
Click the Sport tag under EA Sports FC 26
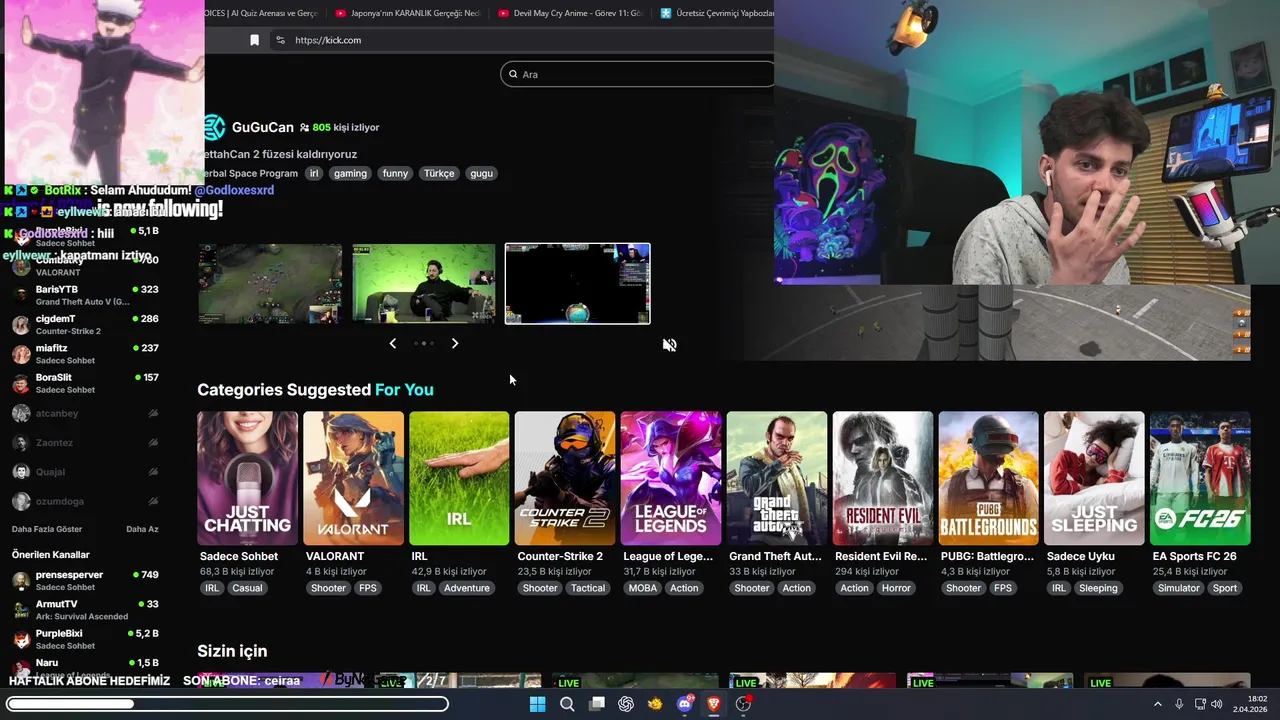pyautogui.click(x=1225, y=588)
